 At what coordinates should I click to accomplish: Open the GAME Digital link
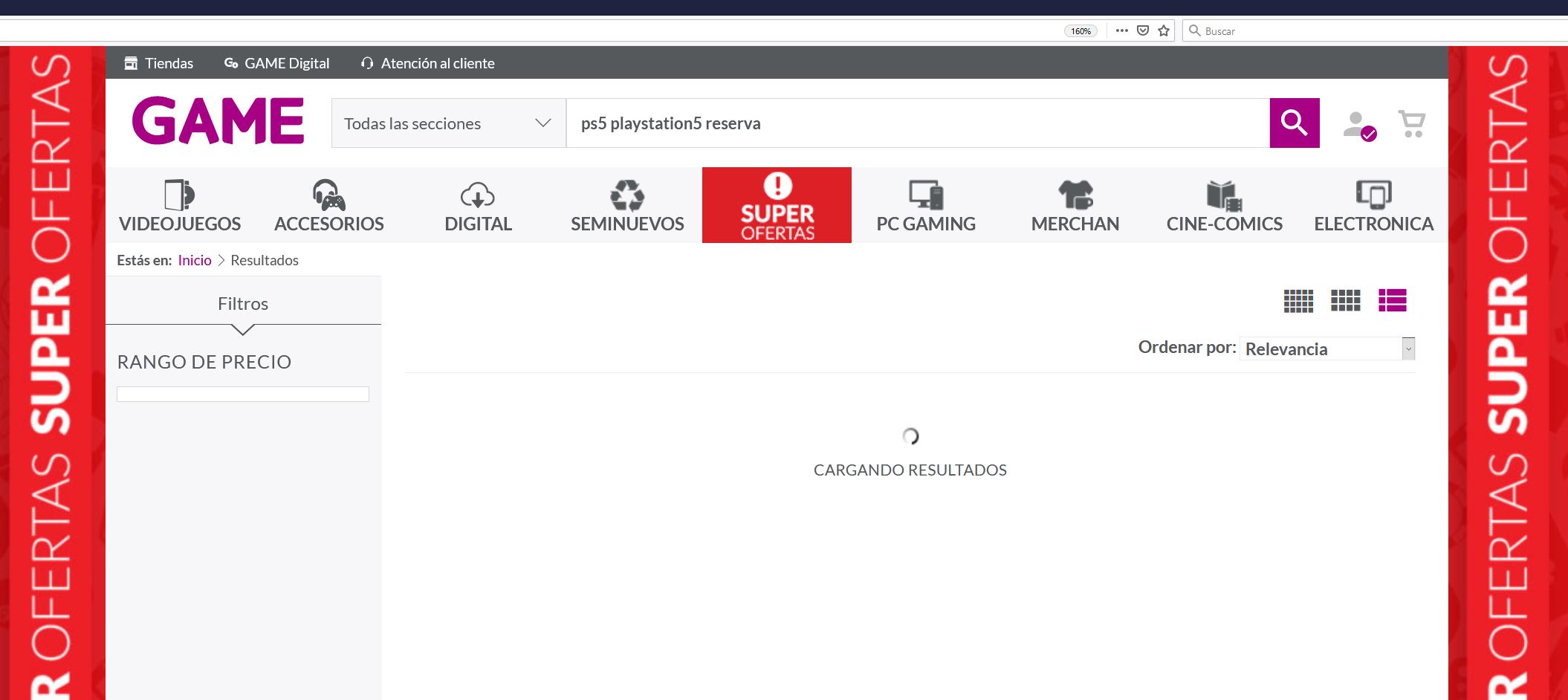287,63
